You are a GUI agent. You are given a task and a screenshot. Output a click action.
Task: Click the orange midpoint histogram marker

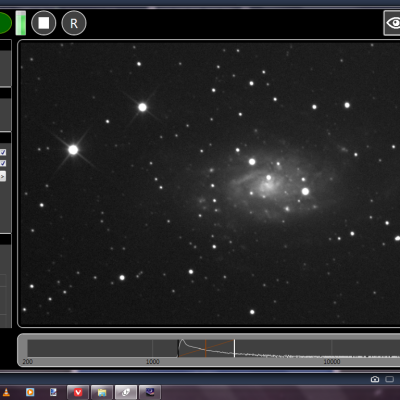(206, 348)
